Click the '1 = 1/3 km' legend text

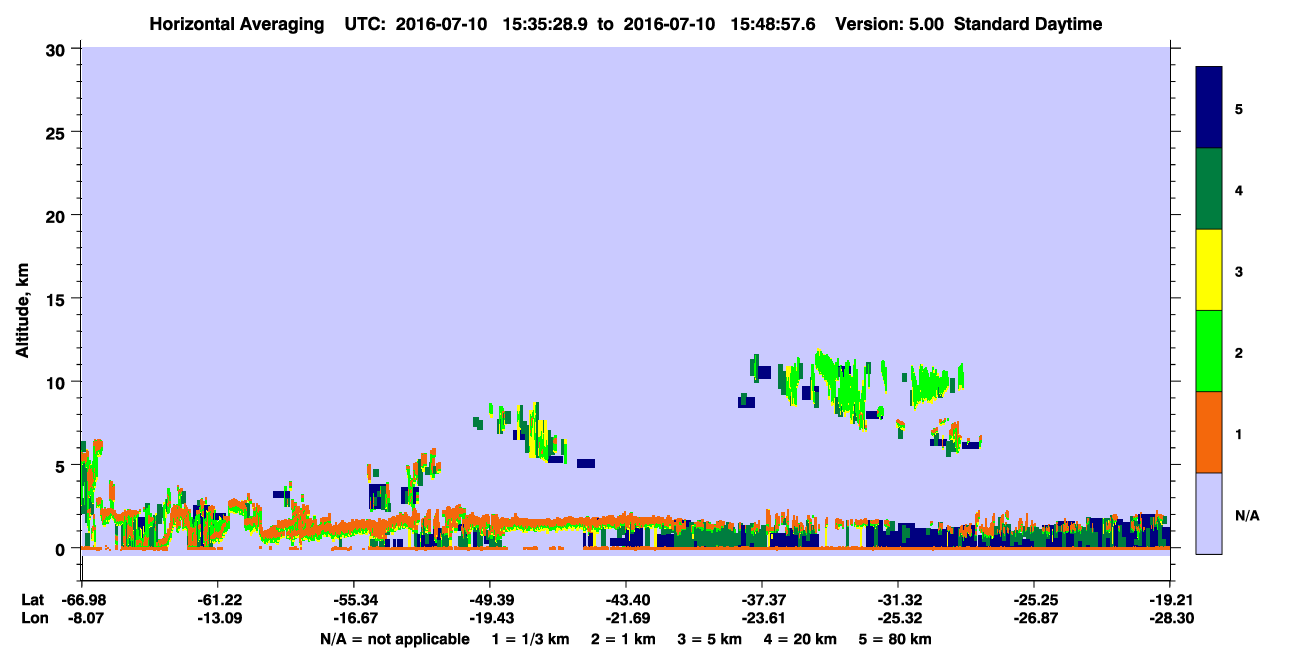click(529, 639)
